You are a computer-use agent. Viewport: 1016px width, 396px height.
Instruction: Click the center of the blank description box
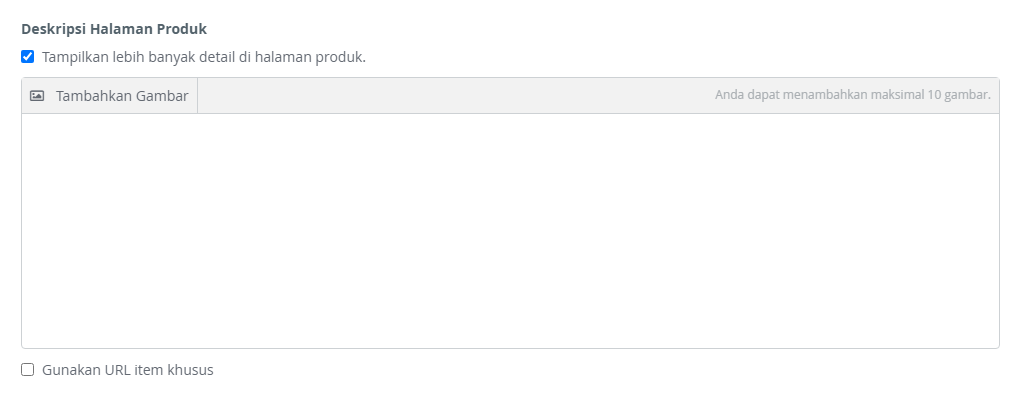[511, 231]
